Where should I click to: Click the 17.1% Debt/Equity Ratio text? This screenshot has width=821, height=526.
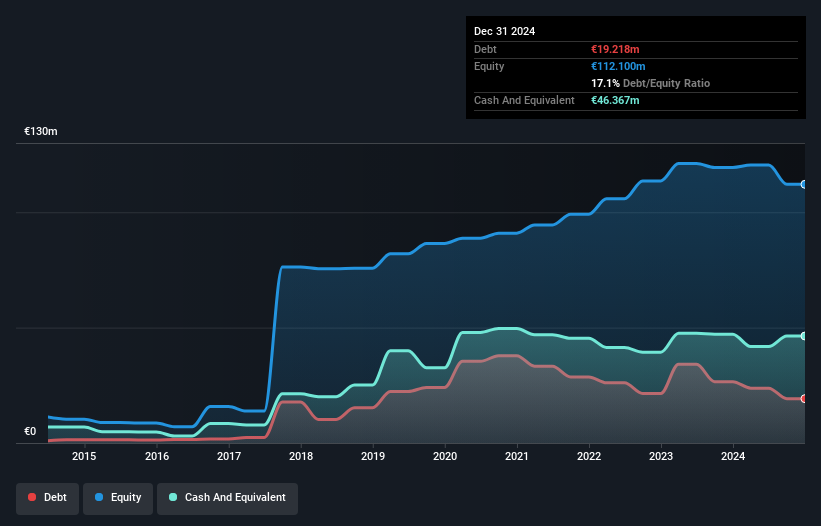[x=650, y=83]
